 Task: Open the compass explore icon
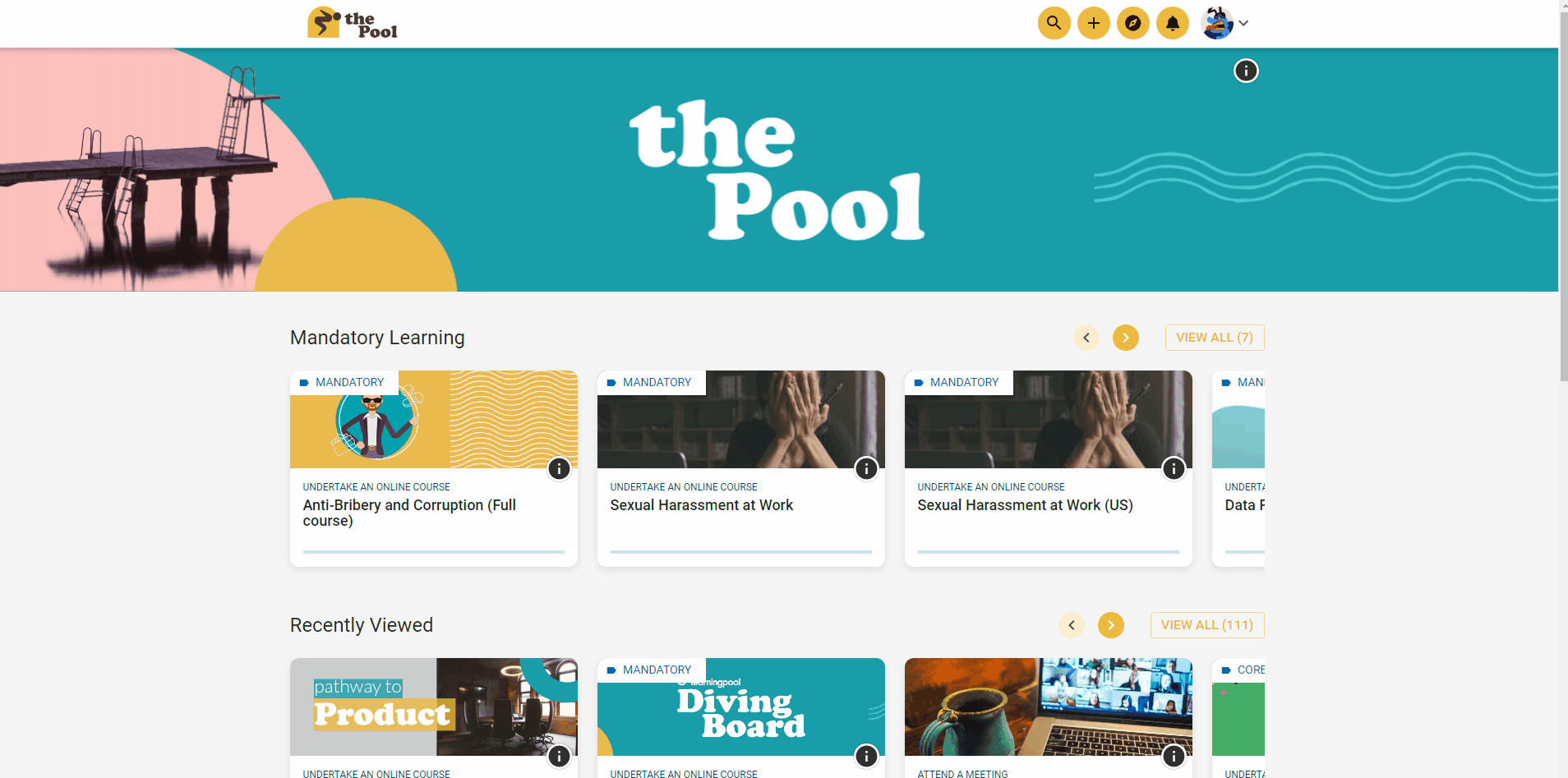tap(1132, 23)
